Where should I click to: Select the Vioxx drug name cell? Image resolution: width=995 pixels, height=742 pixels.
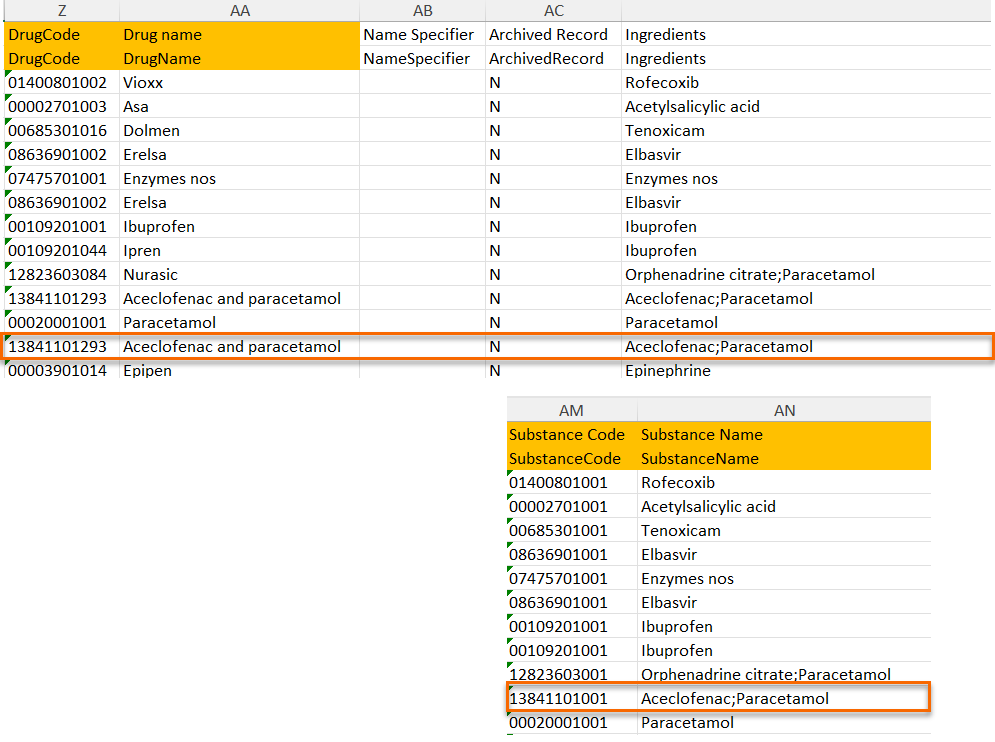[x=143, y=83]
